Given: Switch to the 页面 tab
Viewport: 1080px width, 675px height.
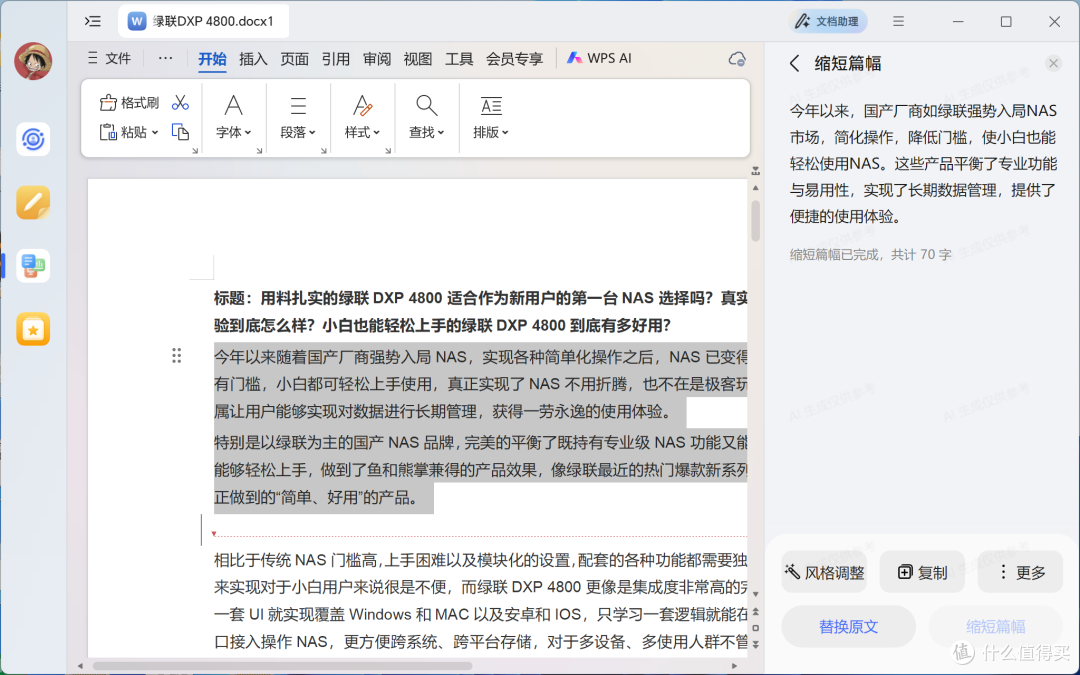Looking at the screenshot, I should click(294, 59).
